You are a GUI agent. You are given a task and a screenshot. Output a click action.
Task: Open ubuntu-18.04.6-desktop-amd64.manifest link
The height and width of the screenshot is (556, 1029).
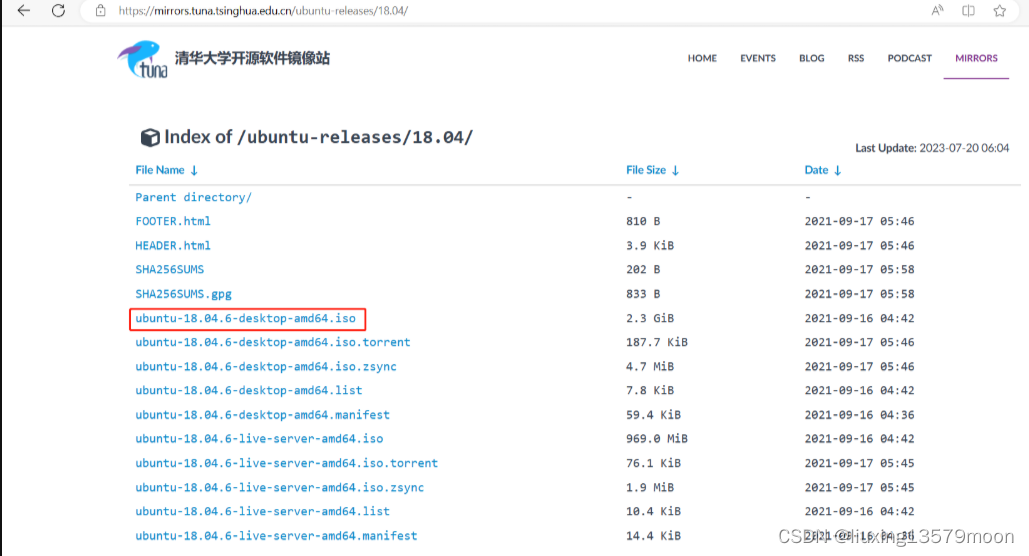262,415
